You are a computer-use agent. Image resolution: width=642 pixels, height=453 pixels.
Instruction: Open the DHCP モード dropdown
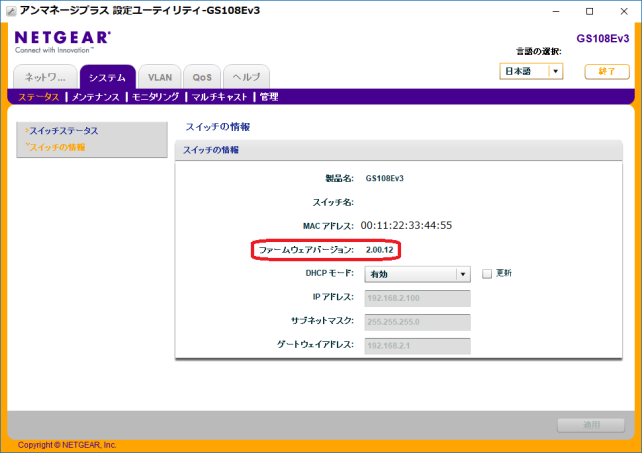(x=417, y=274)
